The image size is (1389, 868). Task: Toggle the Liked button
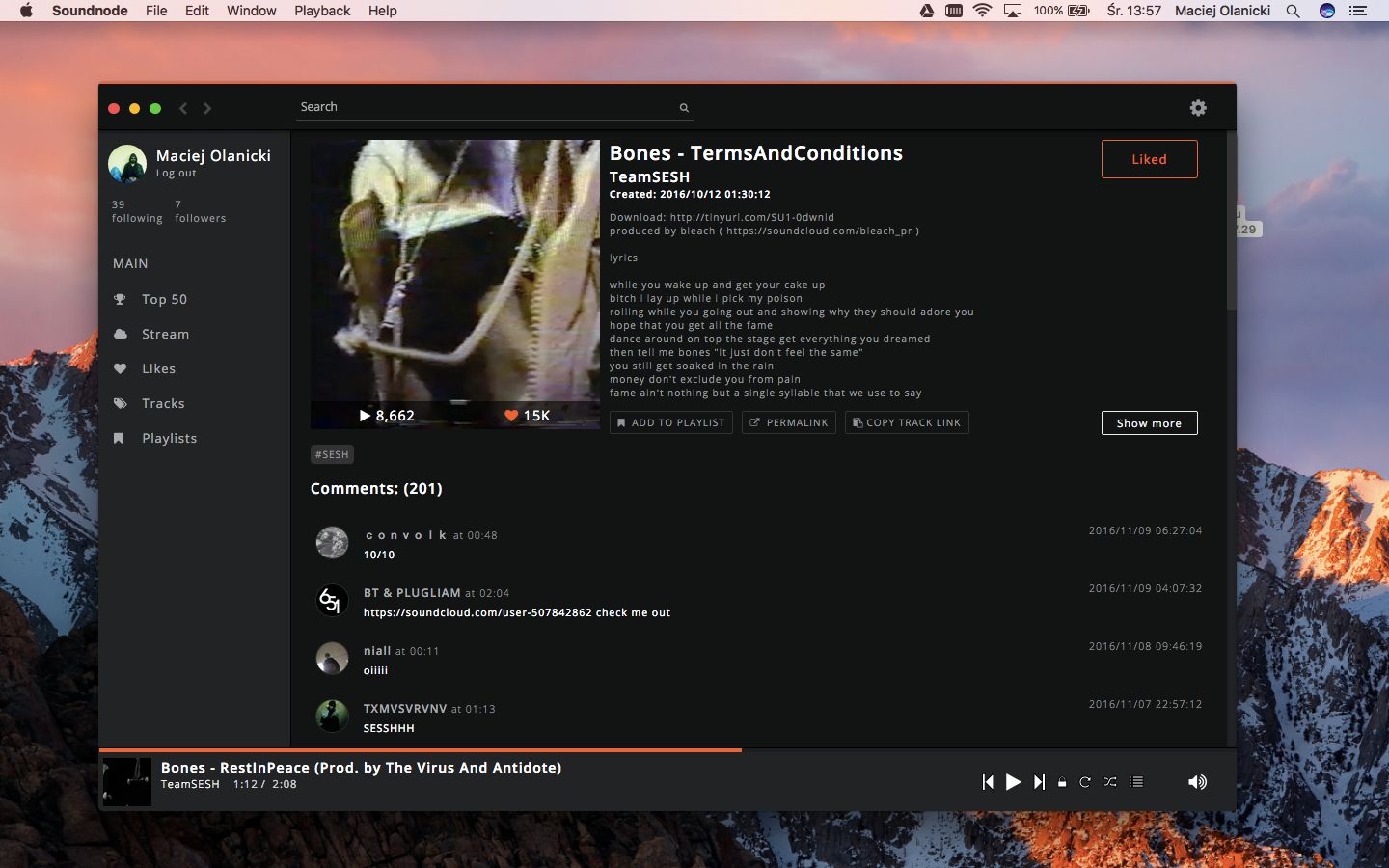pyautogui.click(x=1150, y=159)
